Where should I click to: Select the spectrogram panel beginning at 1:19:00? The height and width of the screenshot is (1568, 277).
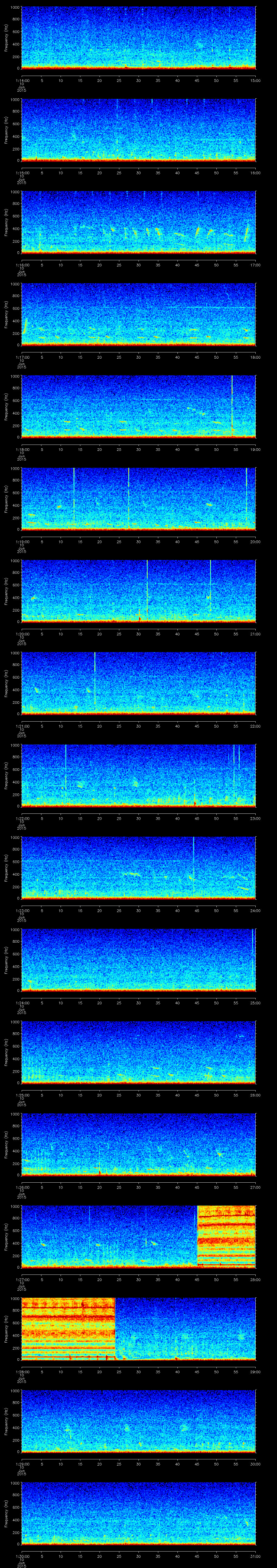(139, 499)
